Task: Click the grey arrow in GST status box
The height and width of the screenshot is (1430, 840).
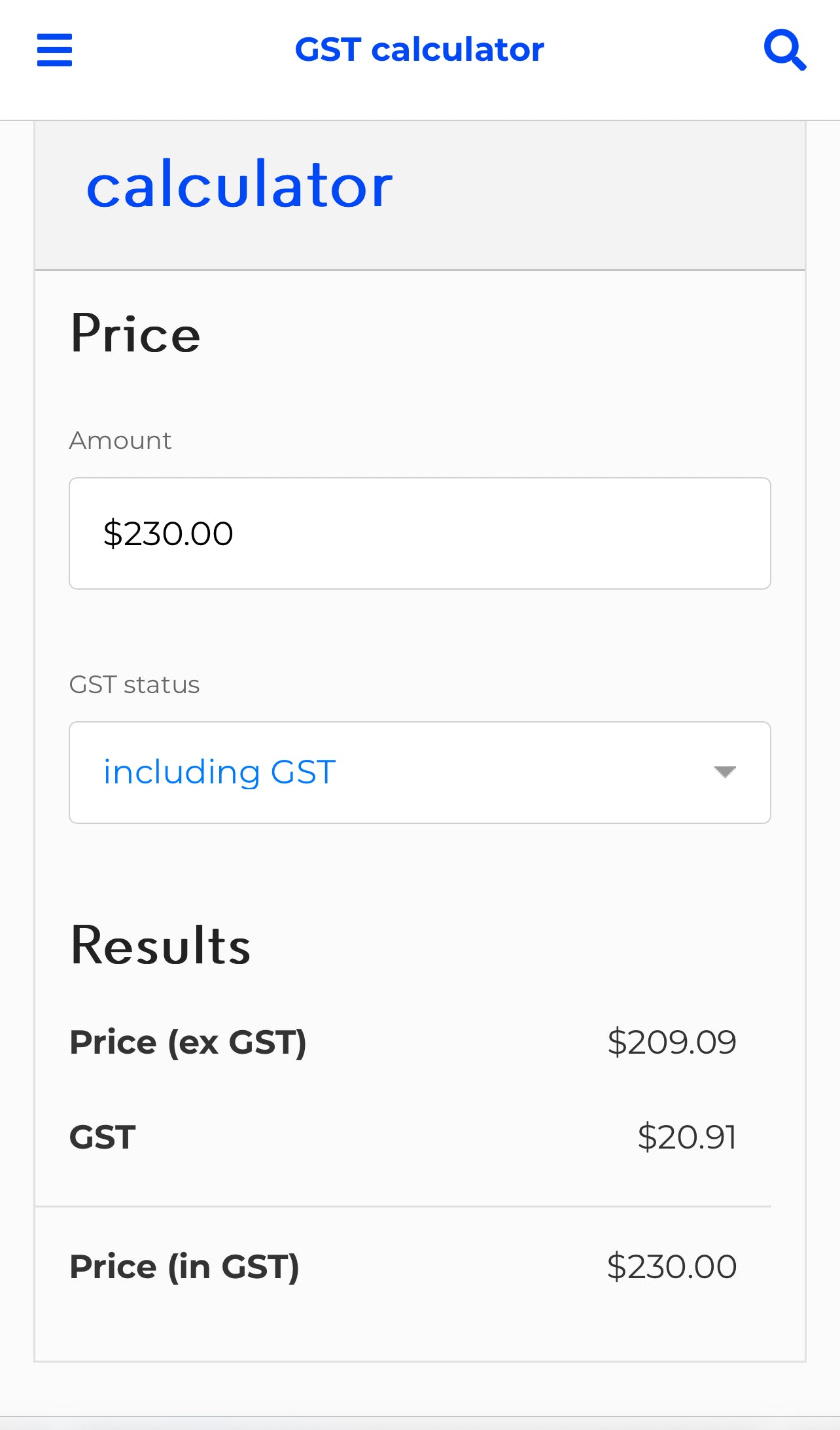Action: click(x=725, y=772)
